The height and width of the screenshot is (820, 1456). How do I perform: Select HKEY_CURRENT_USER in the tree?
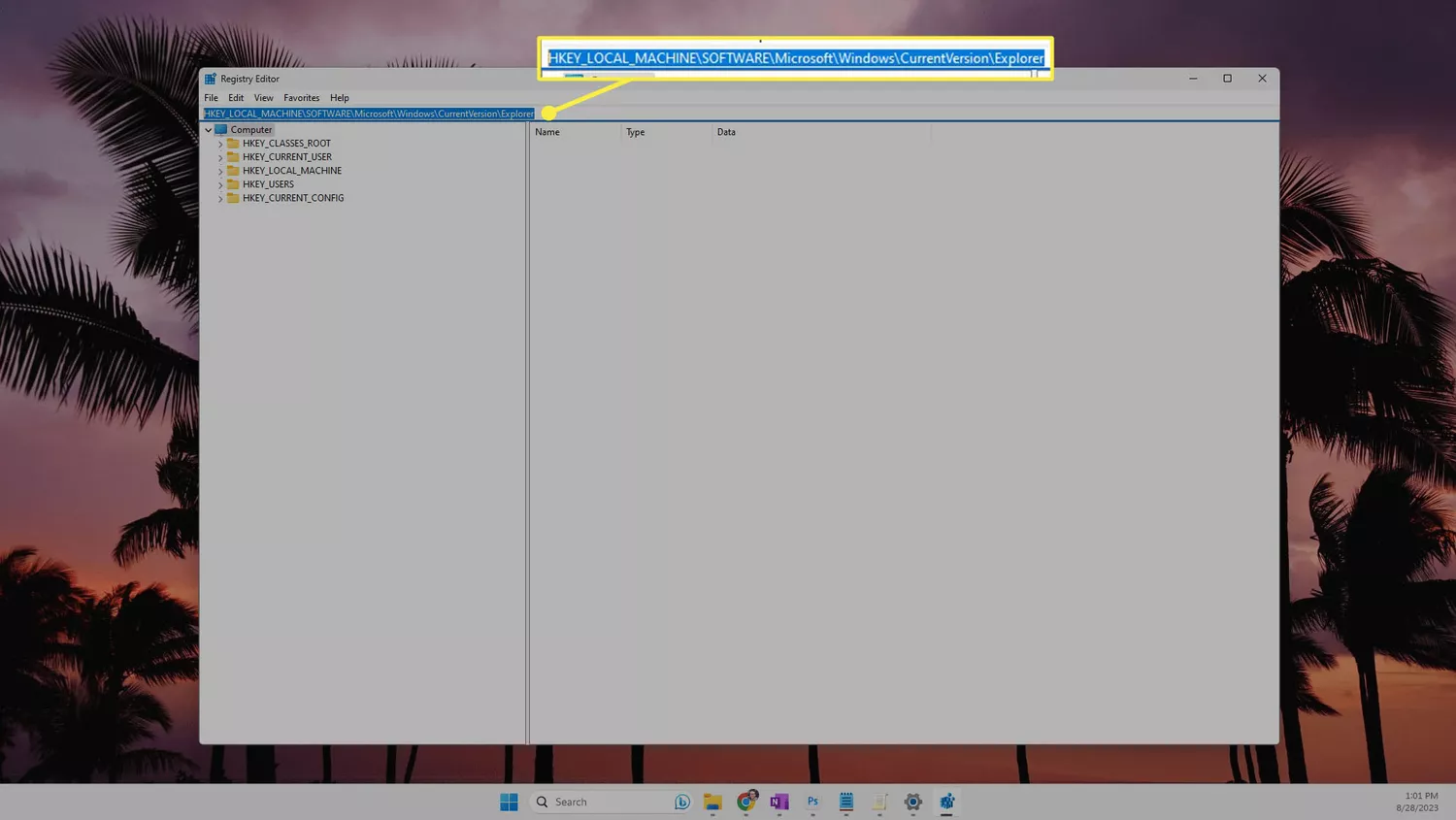pyautogui.click(x=287, y=157)
